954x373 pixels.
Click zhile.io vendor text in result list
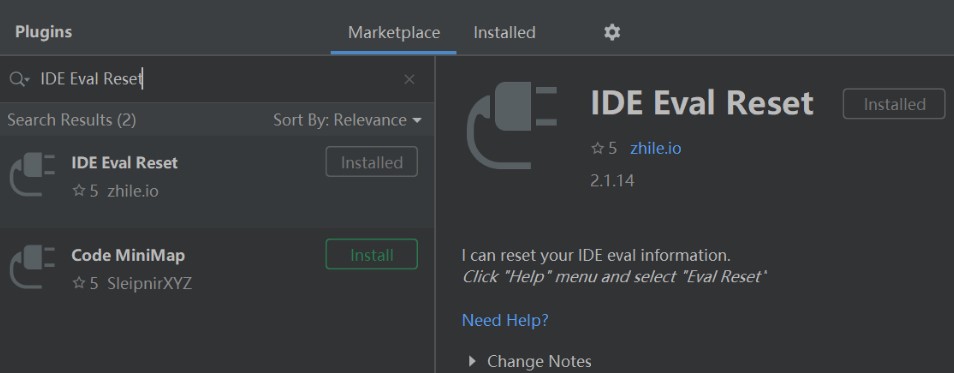[133, 191]
